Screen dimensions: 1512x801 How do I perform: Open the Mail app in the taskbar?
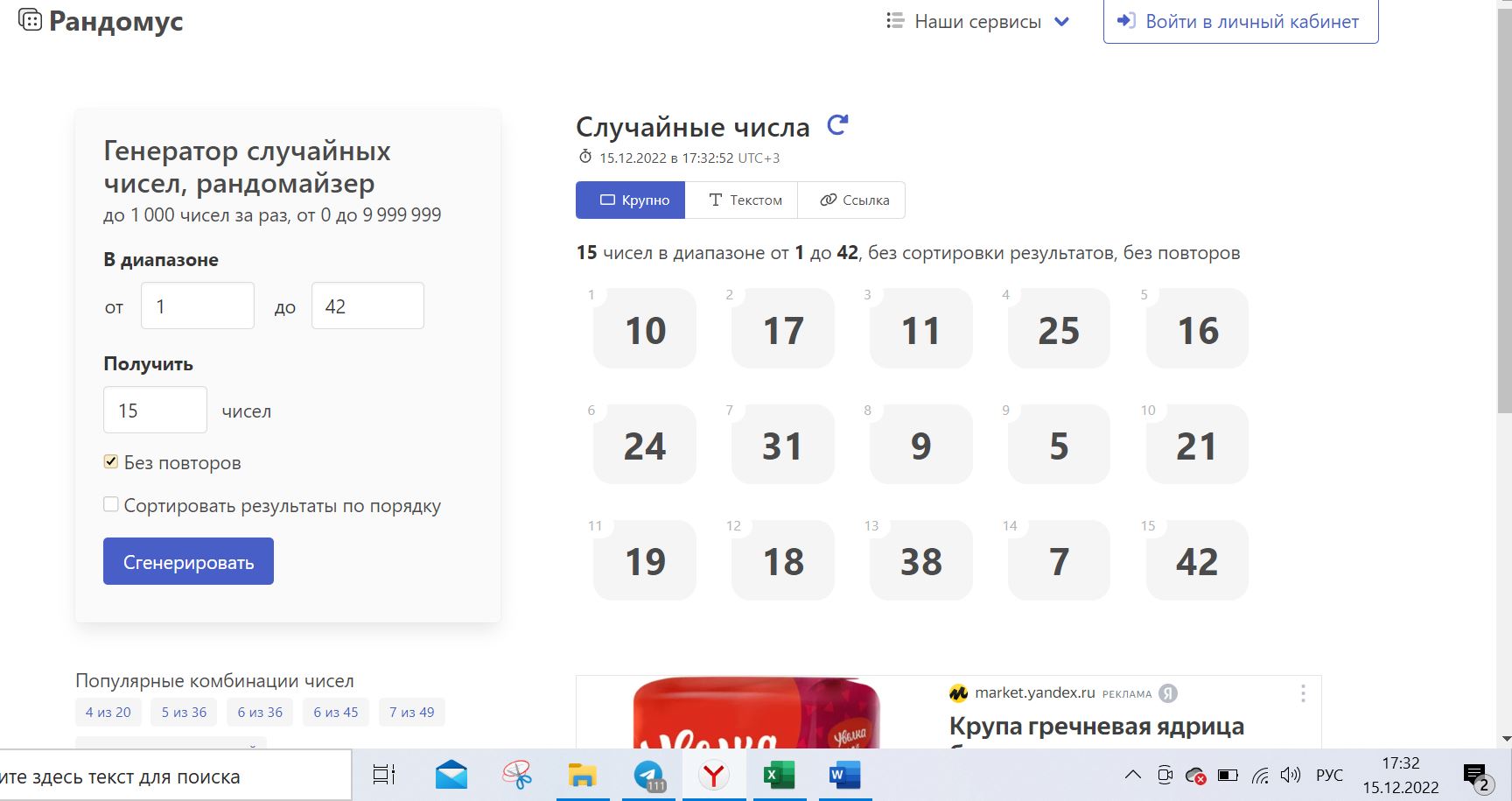(451, 776)
